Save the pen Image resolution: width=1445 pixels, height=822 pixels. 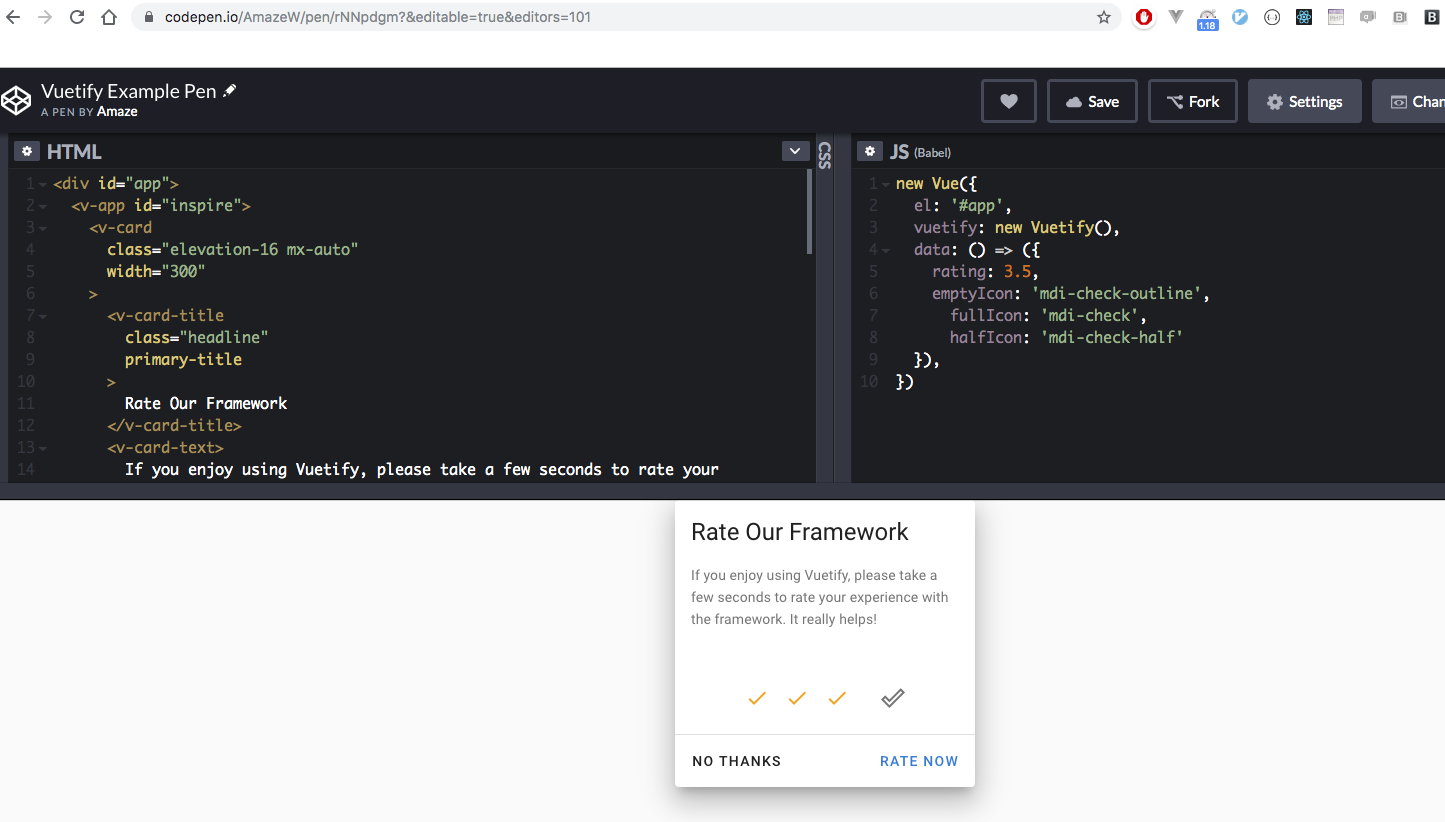coord(1092,101)
